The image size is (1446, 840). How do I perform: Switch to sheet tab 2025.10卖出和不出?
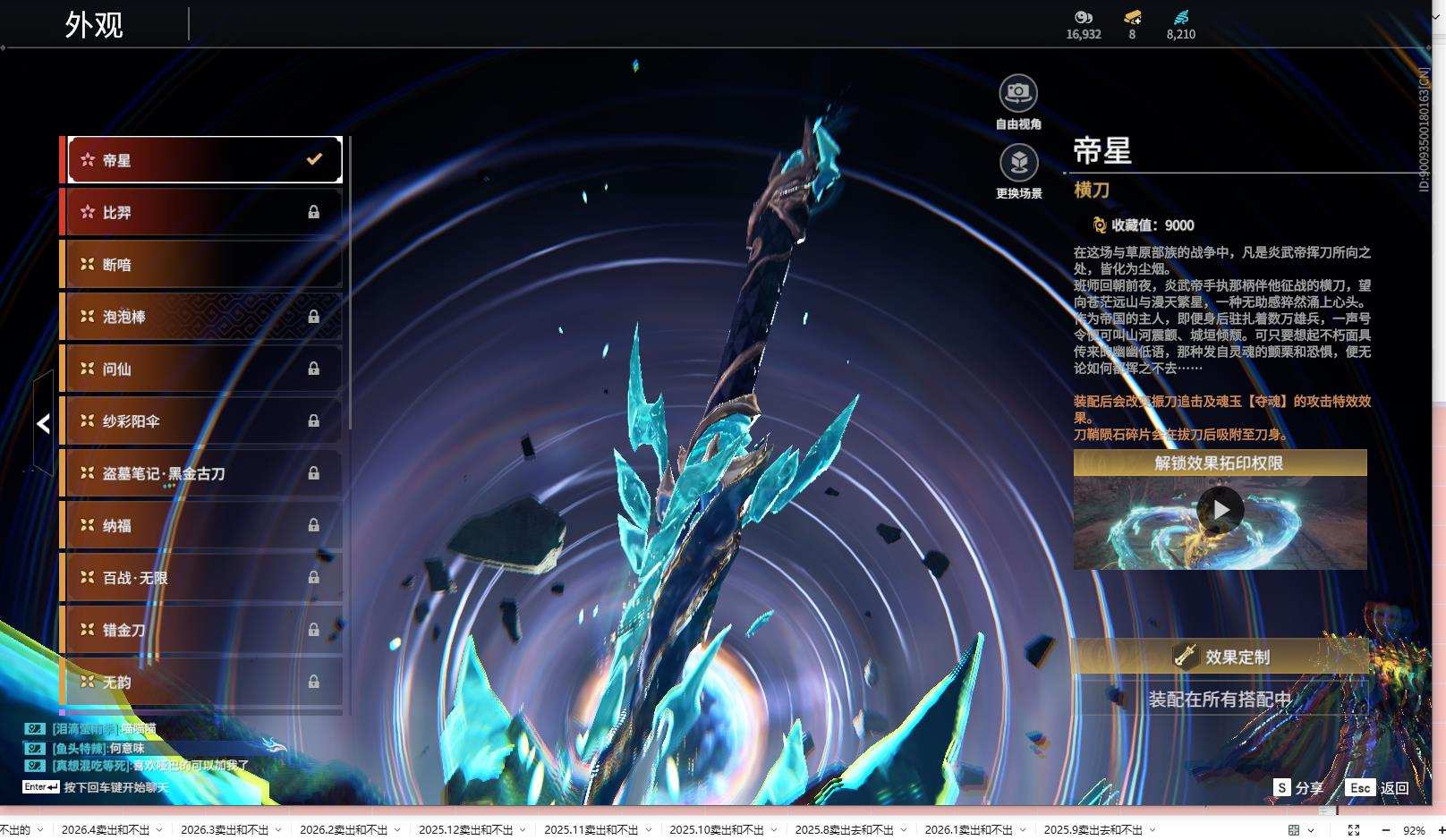717,830
